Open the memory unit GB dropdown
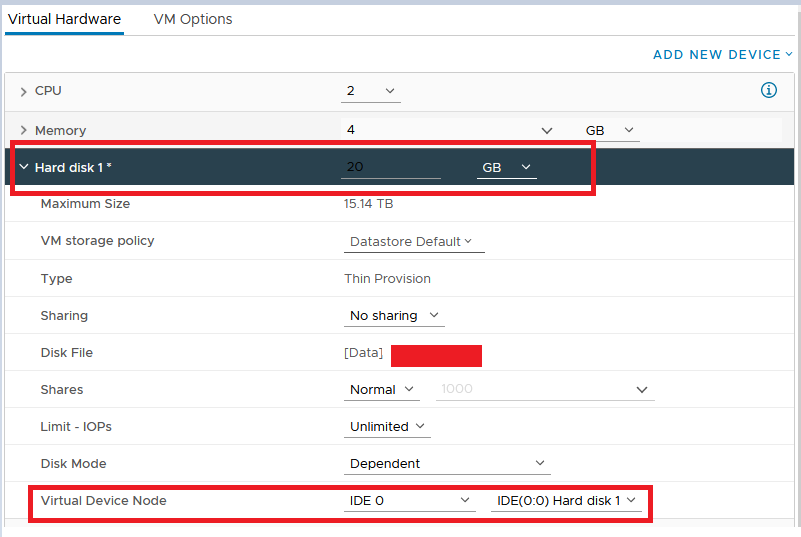The image size is (801, 537). coord(610,130)
